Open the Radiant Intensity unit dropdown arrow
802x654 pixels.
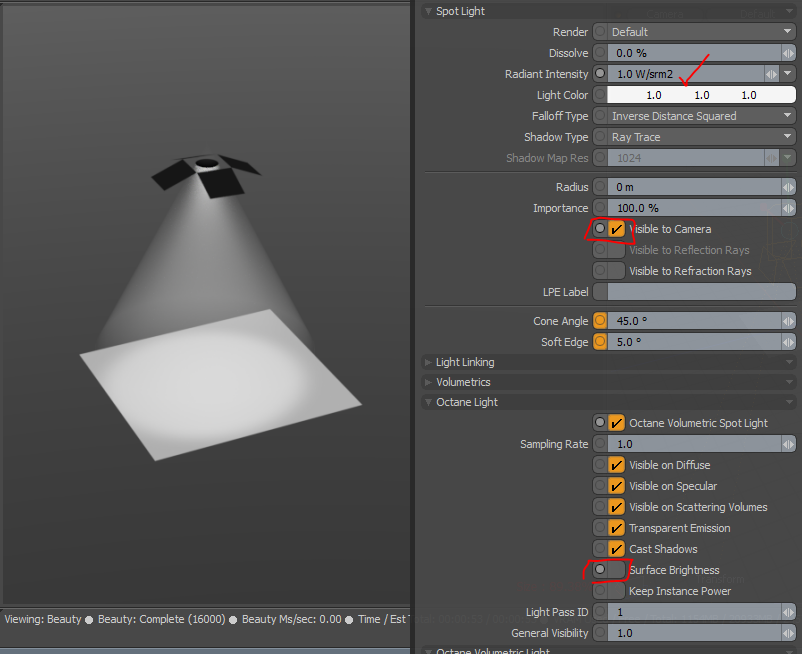click(x=788, y=74)
